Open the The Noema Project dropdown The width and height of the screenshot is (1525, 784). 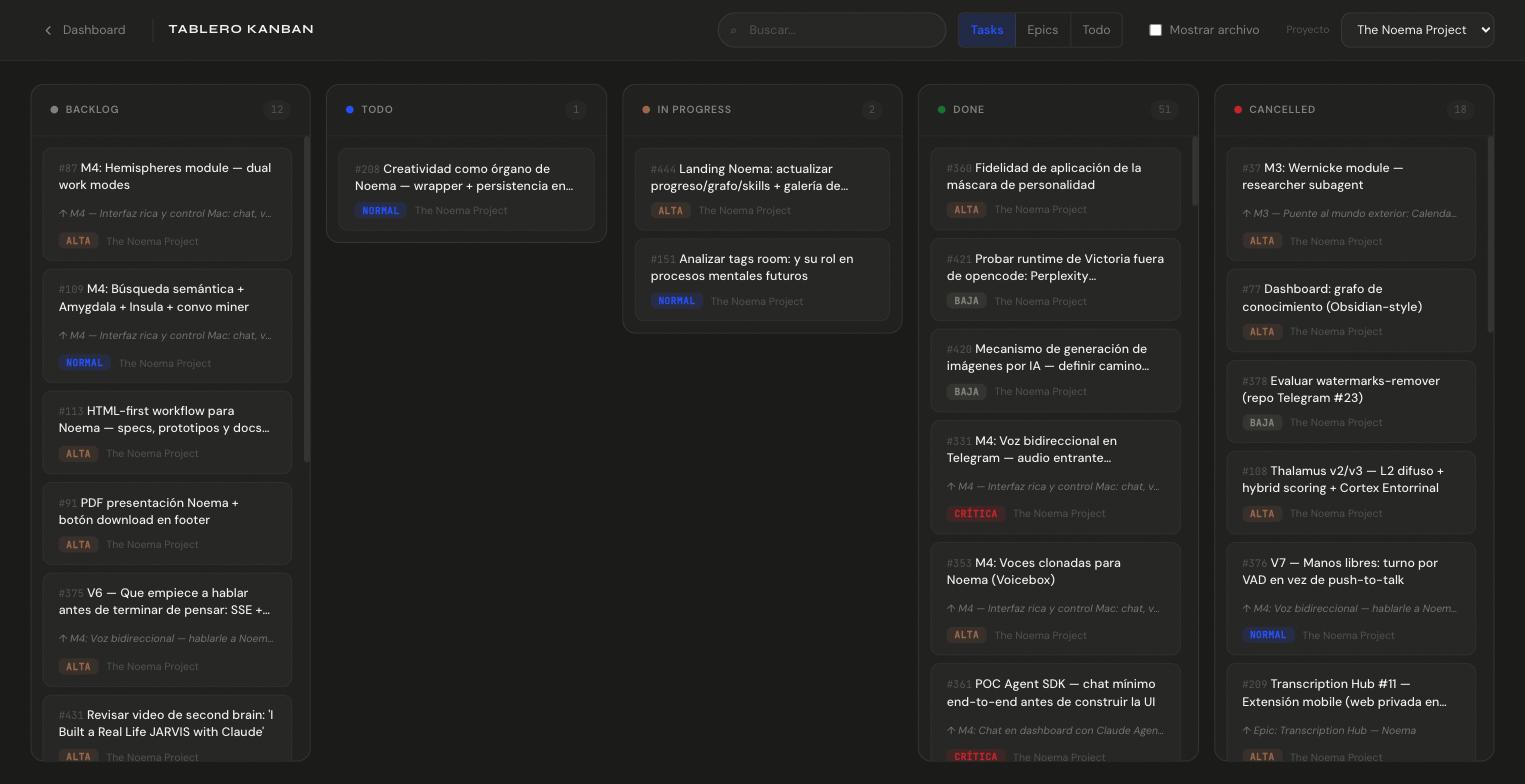pyautogui.click(x=1417, y=30)
